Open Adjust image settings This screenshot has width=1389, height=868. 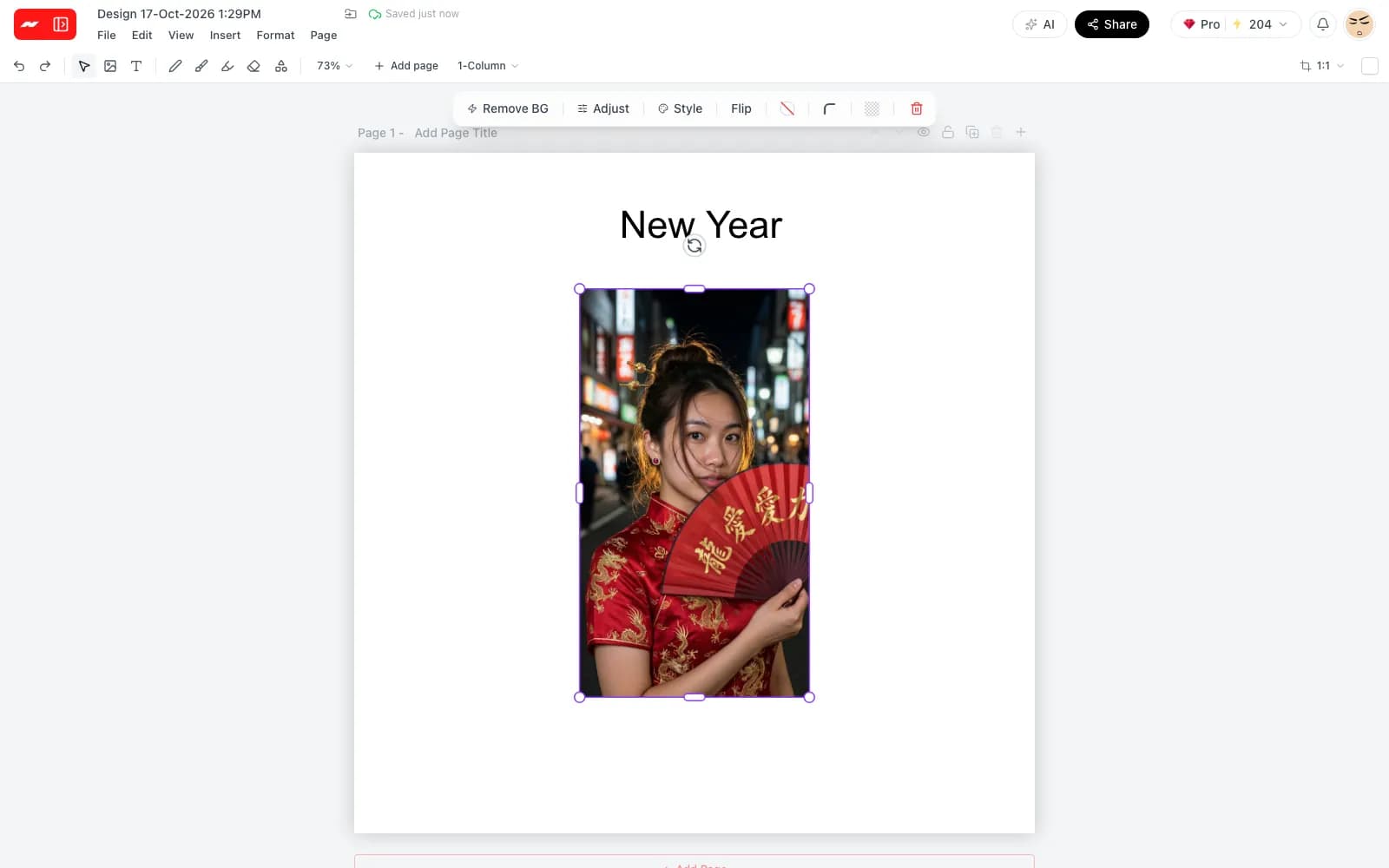pyautogui.click(x=603, y=108)
